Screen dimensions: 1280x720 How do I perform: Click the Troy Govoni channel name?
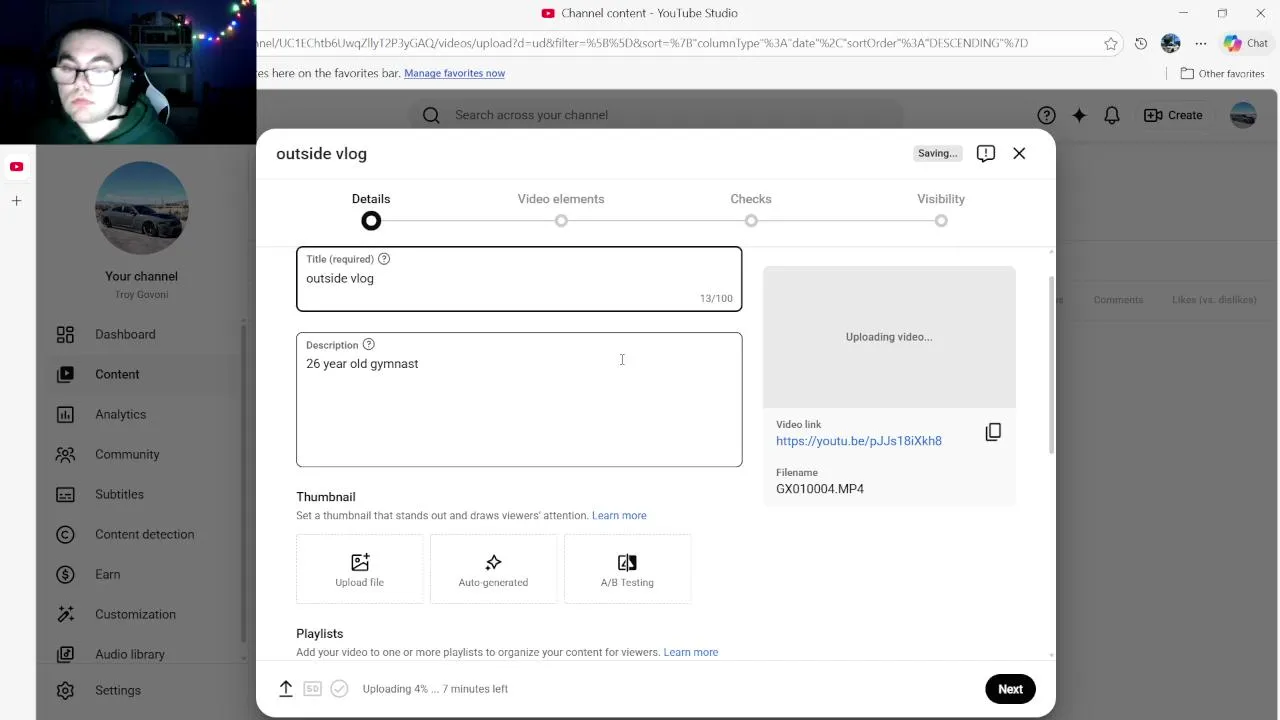click(141, 295)
